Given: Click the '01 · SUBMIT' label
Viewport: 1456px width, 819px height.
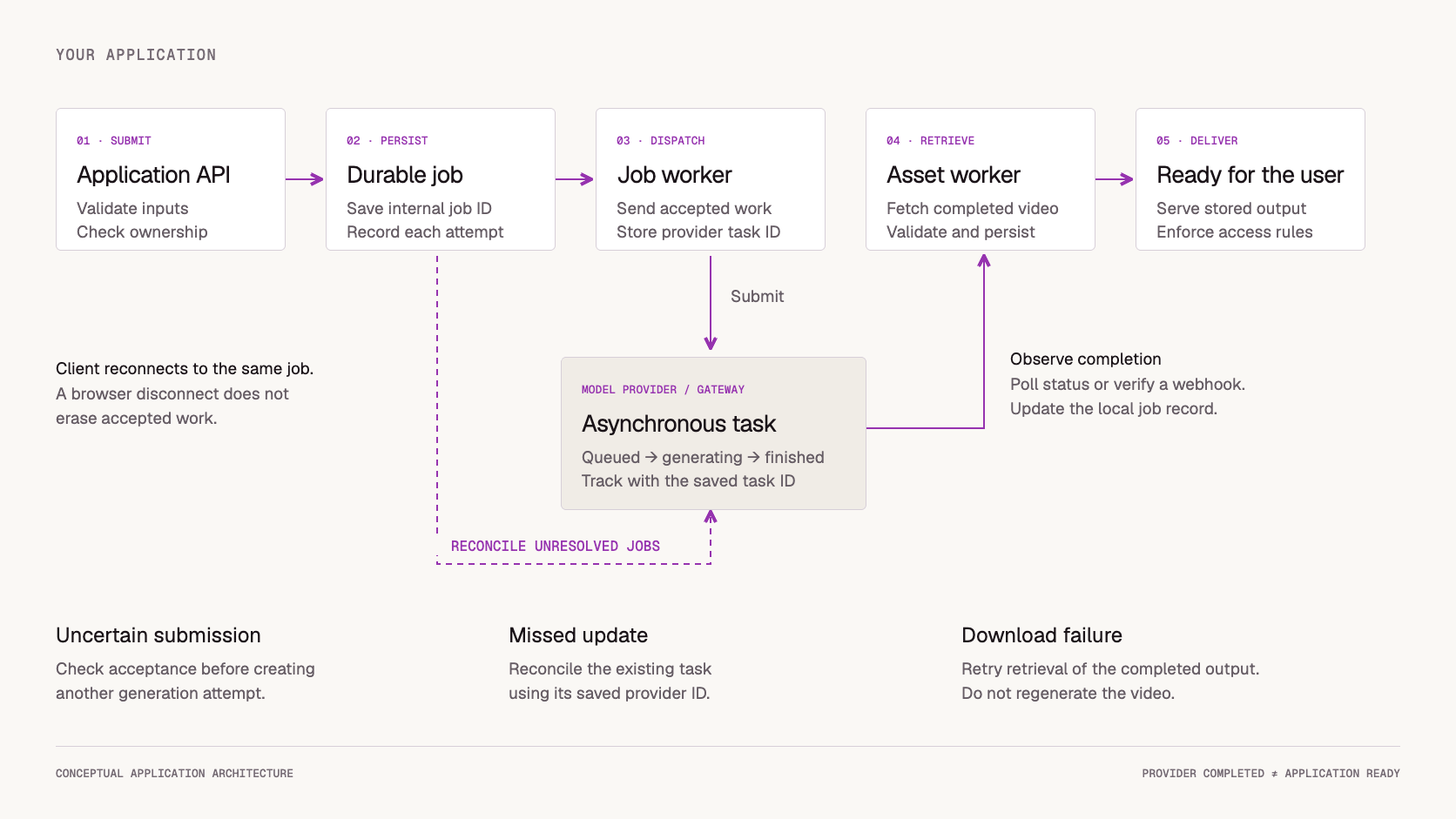Looking at the screenshot, I should pyautogui.click(x=114, y=140).
